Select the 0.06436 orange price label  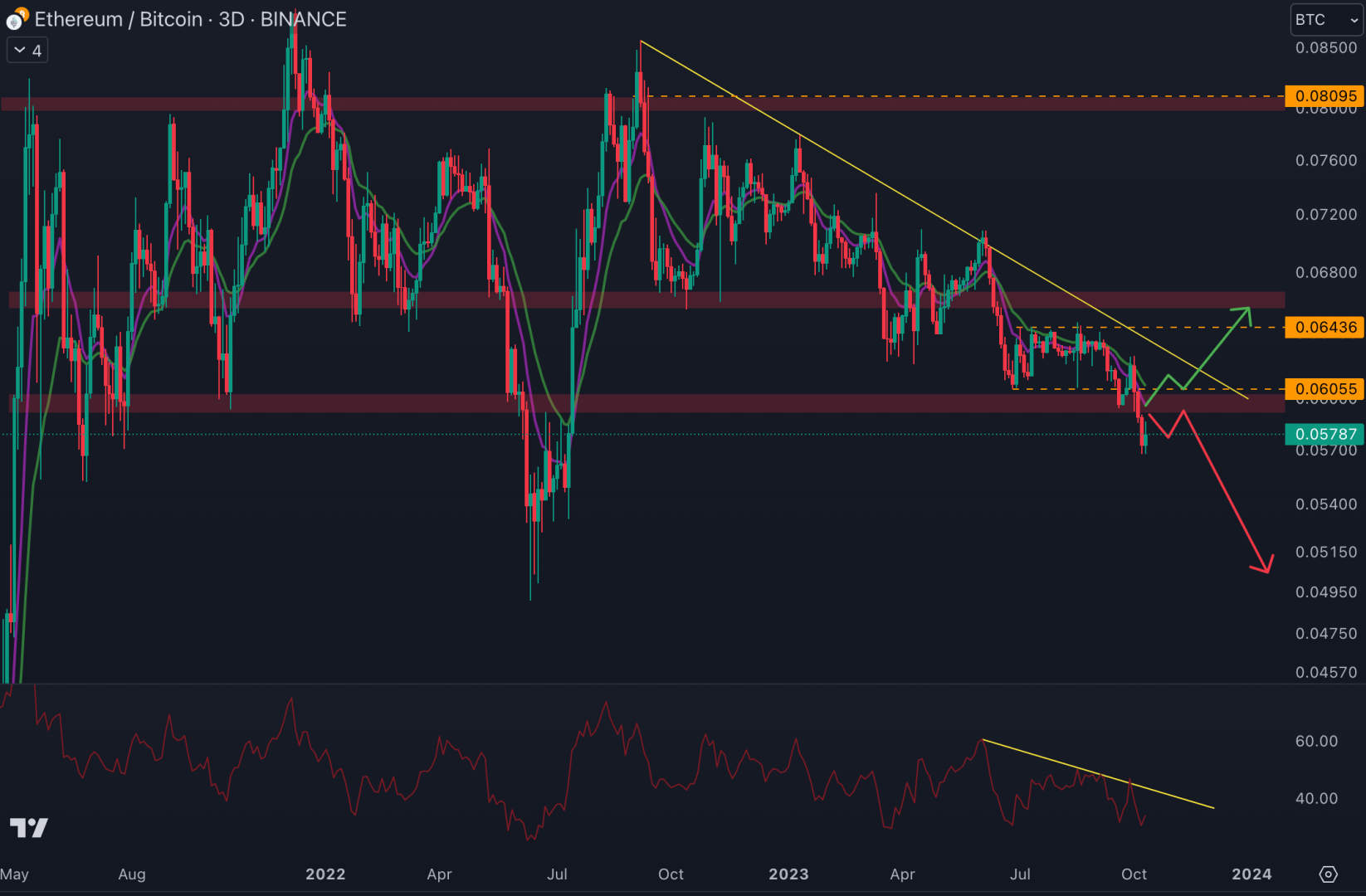1325,328
